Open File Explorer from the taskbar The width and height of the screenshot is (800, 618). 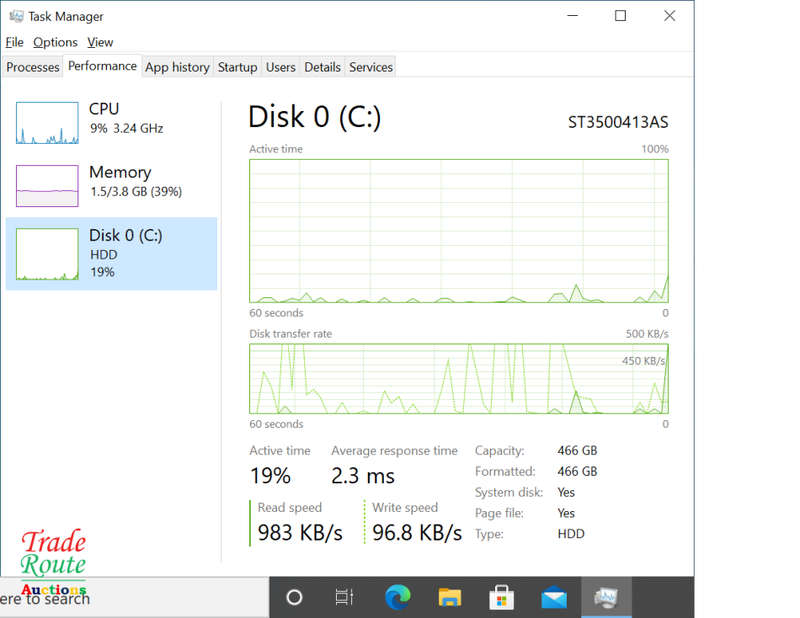point(450,597)
